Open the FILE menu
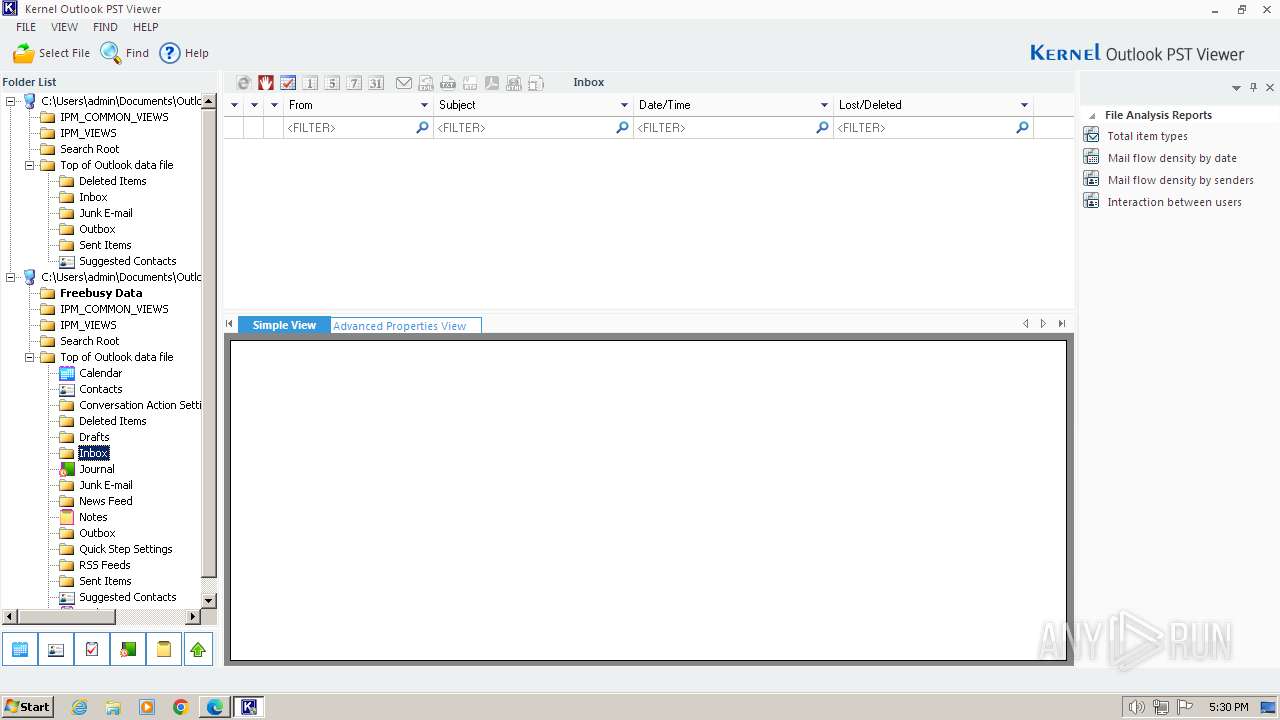1280x720 pixels. pyautogui.click(x=26, y=27)
